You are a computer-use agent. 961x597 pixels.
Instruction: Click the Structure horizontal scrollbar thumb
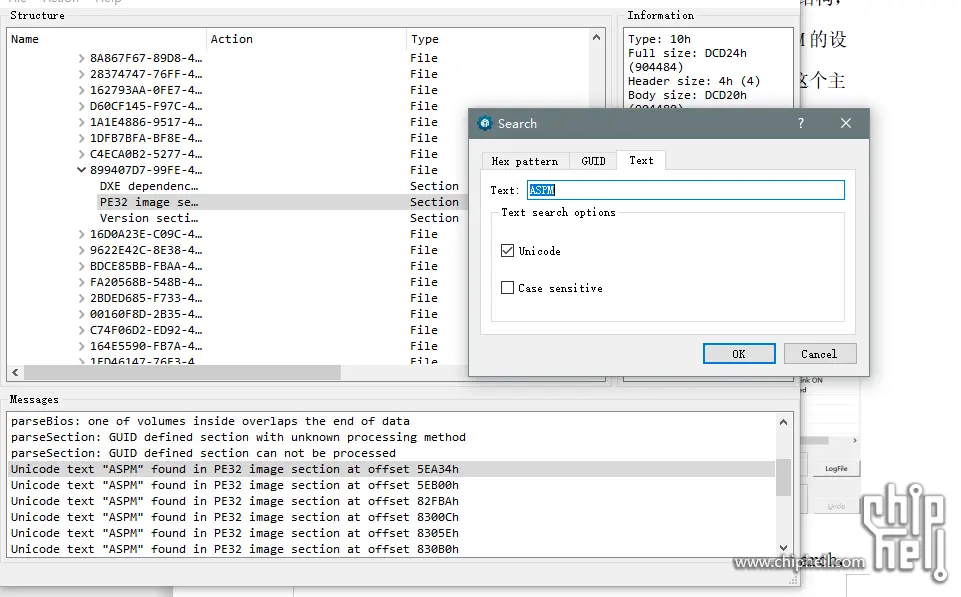pos(182,372)
